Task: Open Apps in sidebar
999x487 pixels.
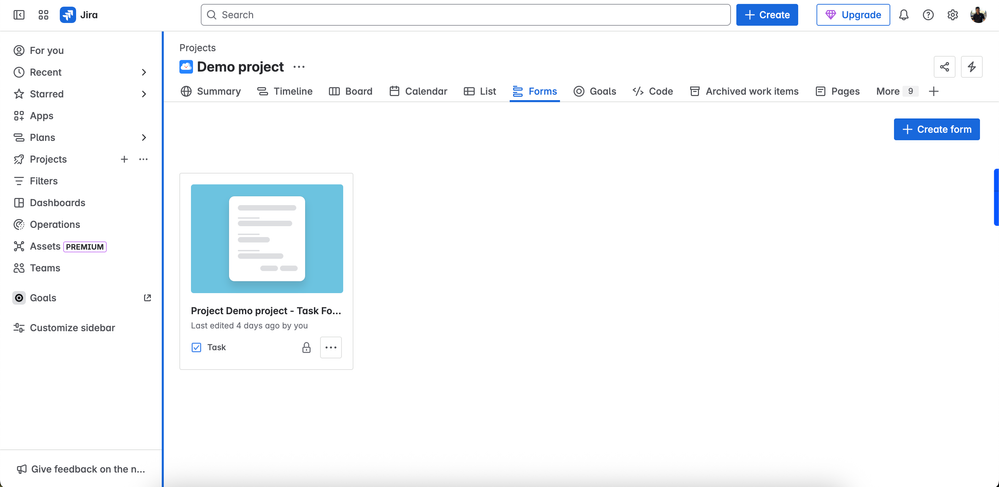Action: [81, 116]
